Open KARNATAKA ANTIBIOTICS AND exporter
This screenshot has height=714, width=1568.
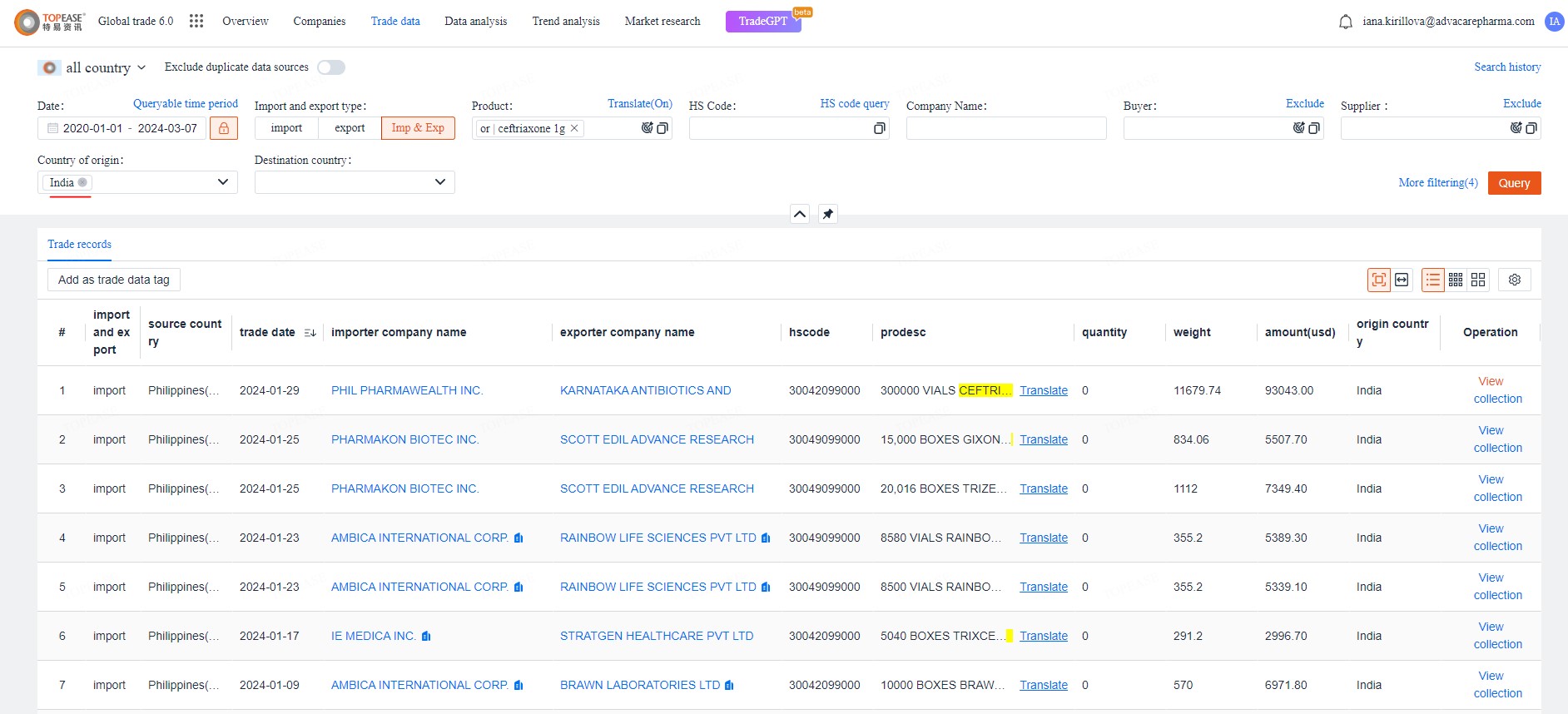646,391
